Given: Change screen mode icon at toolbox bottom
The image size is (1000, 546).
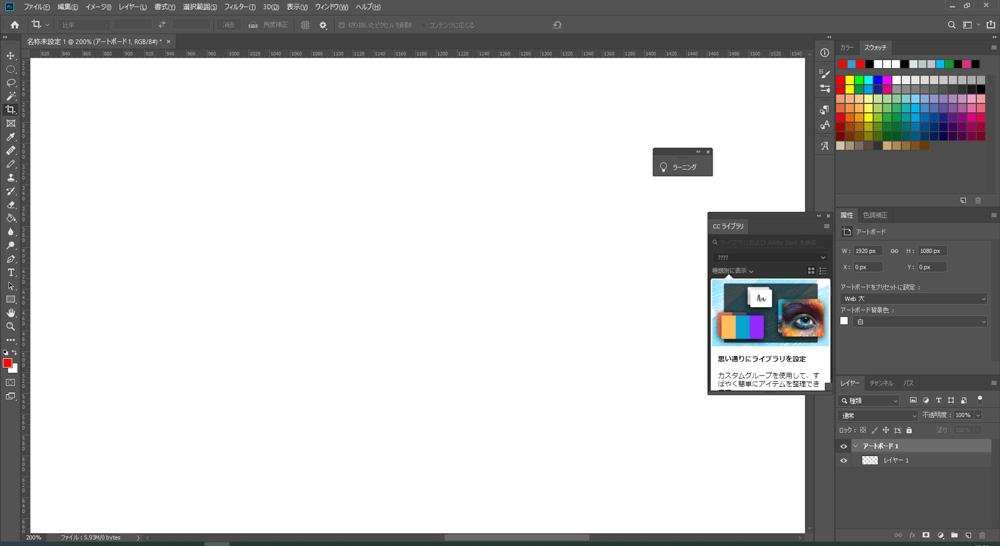Looking at the screenshot, I should point(11,396).
